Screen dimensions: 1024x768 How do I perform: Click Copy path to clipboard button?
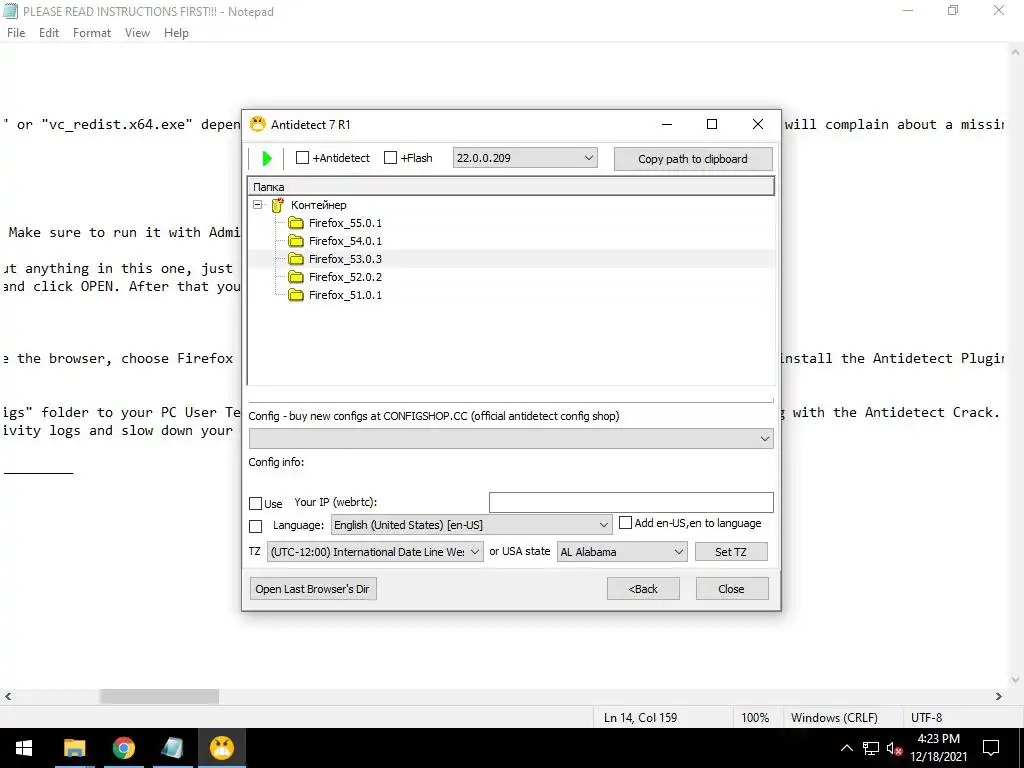tap(693, 159)
